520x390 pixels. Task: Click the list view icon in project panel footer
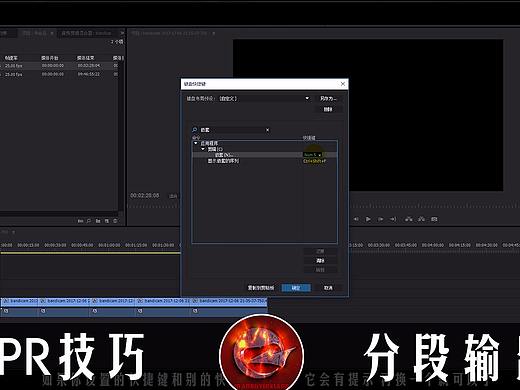click(80, 221)
